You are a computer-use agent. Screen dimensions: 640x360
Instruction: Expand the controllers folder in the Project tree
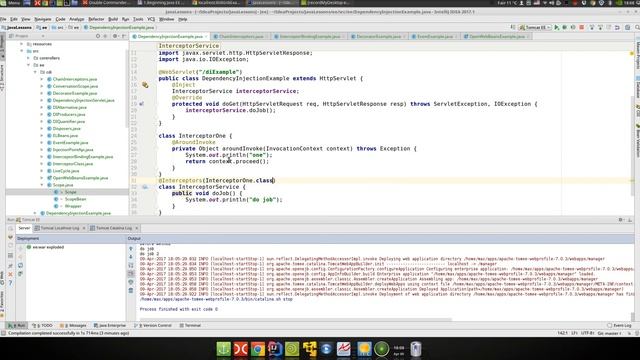click(29, 58)
